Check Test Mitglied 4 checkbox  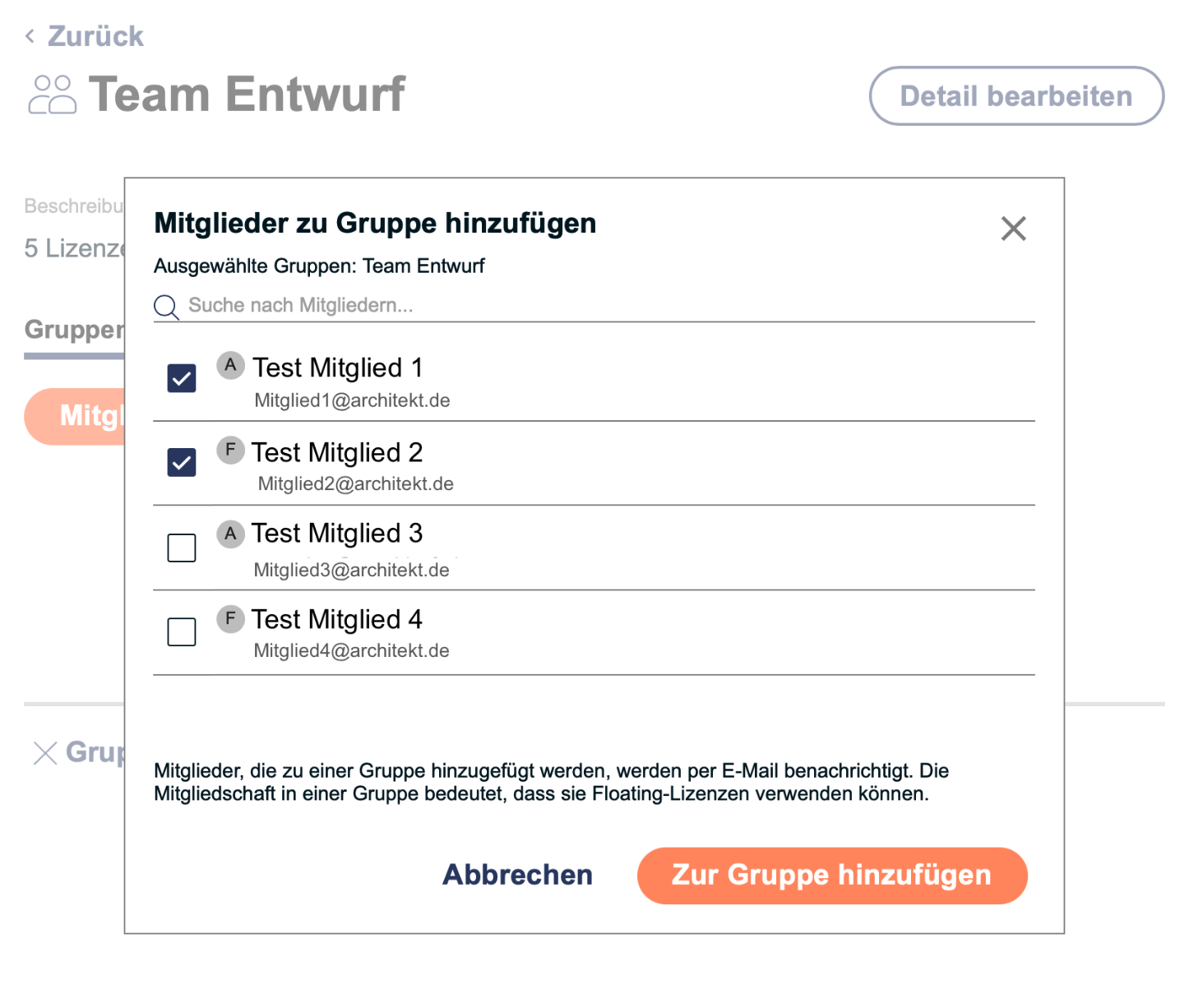coord(182,632)
